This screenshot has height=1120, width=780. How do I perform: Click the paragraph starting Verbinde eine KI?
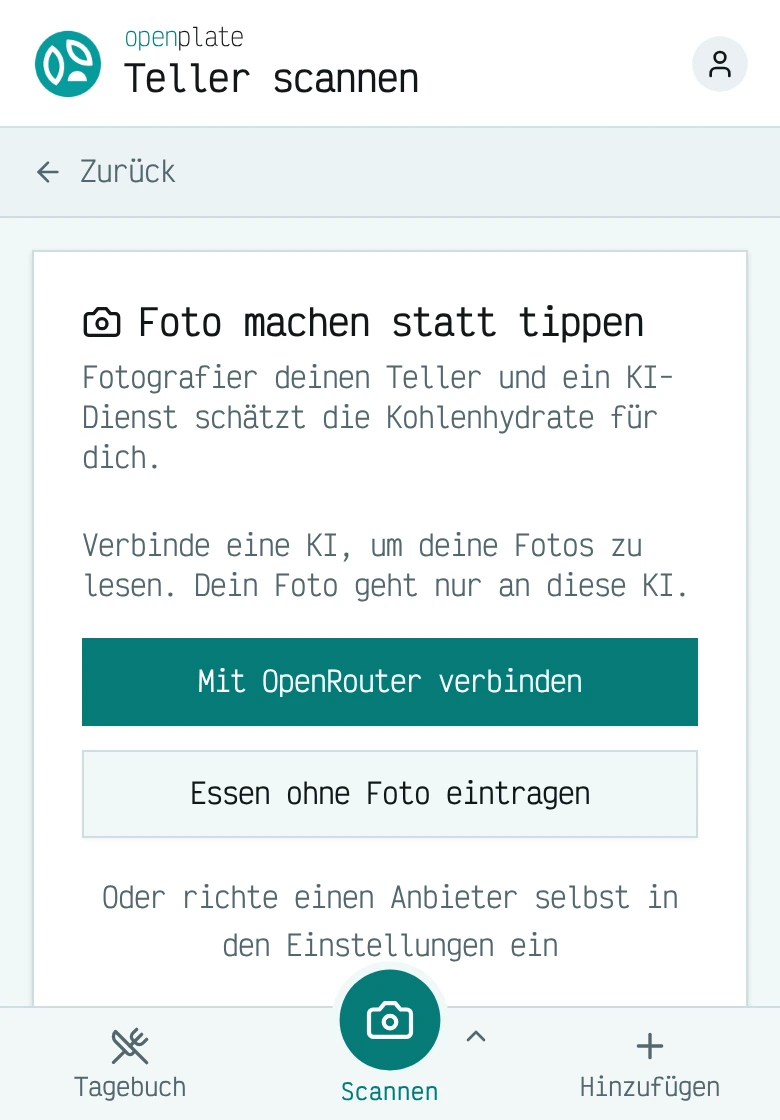pyautogui.click(x=386, y=566)
